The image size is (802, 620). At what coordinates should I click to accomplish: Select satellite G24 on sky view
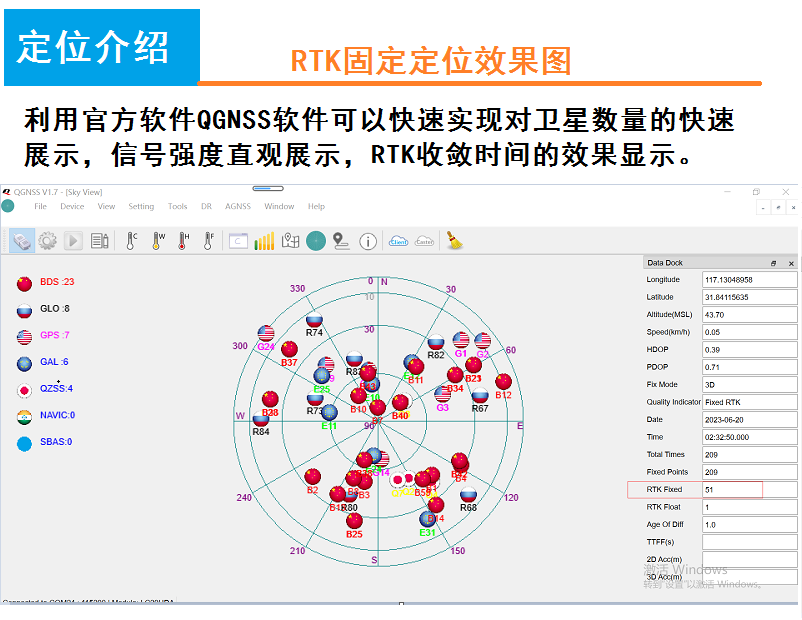click(266, 334)
